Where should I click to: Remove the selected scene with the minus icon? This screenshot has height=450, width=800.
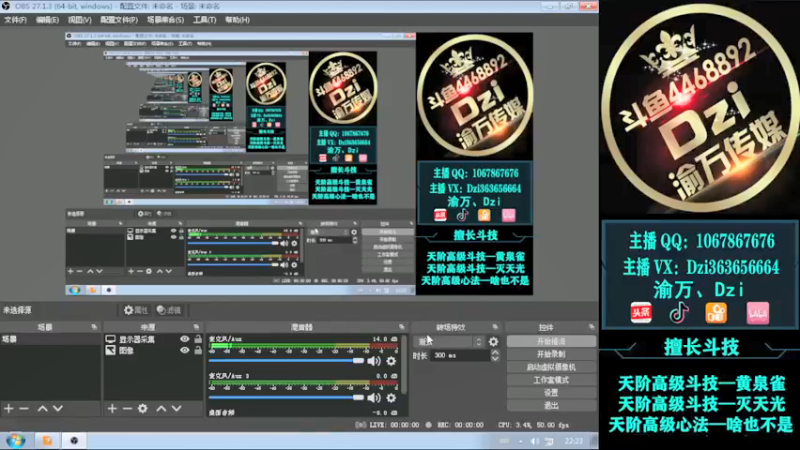point(24,408)
